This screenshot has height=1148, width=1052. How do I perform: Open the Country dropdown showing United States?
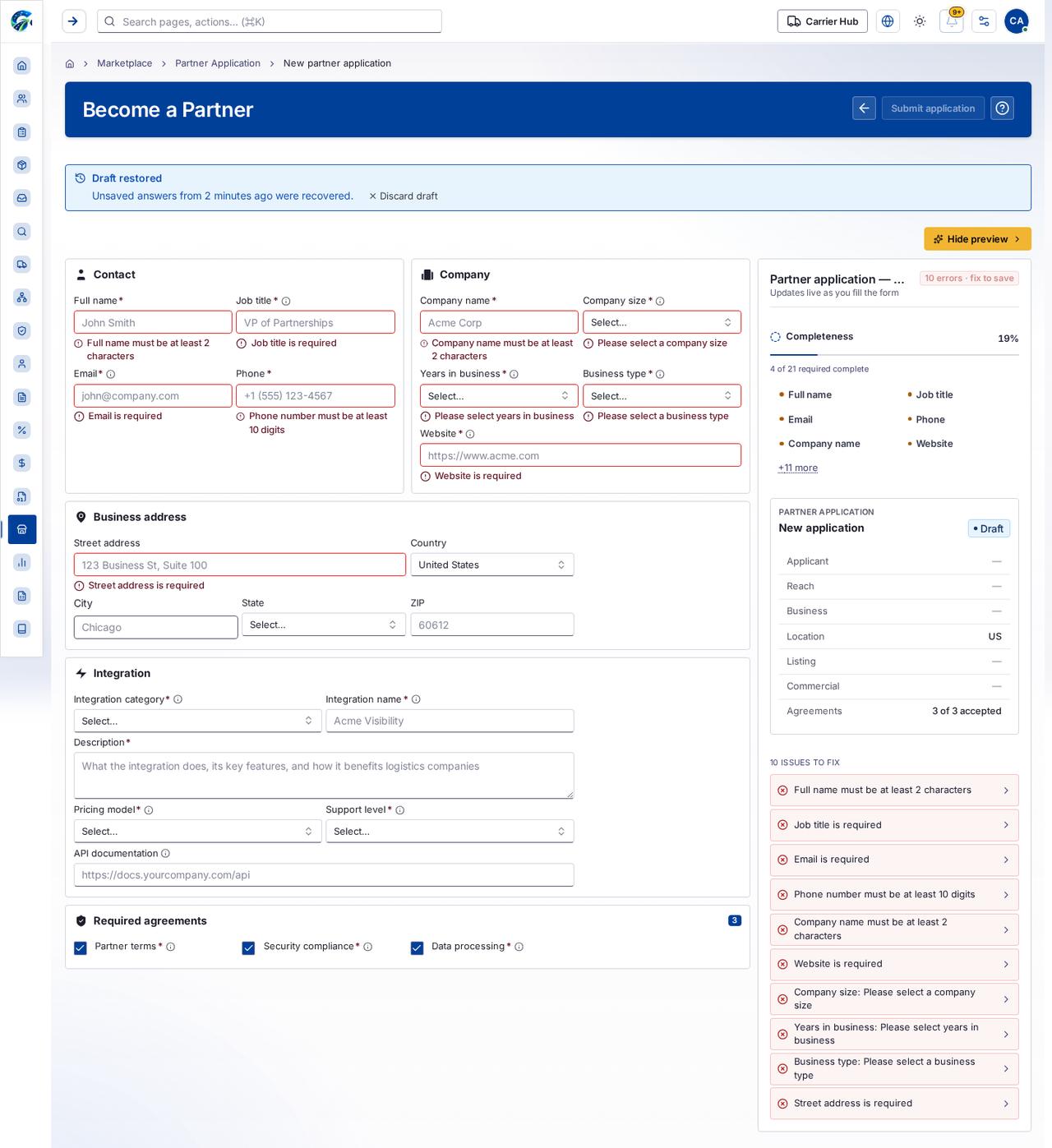coord(492,565)
